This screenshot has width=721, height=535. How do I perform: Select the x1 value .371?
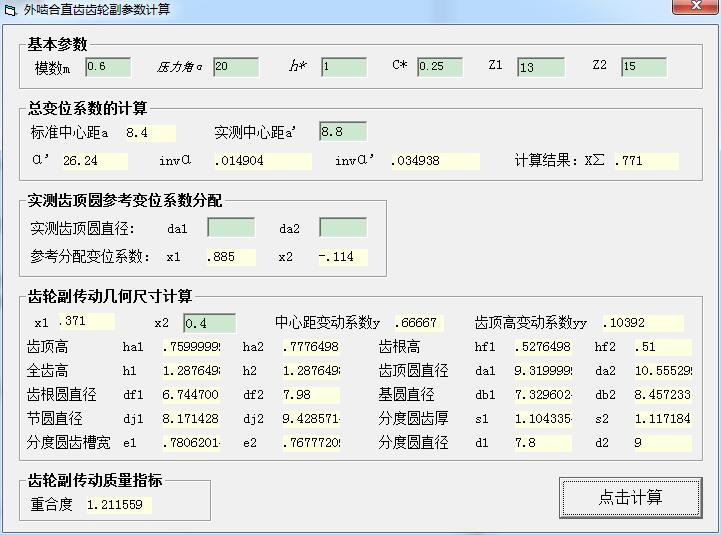[x=86, y=321]
